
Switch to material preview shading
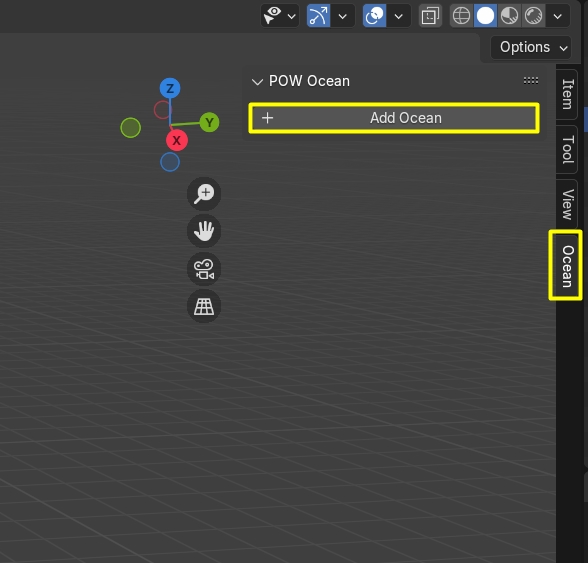(509, 16)
